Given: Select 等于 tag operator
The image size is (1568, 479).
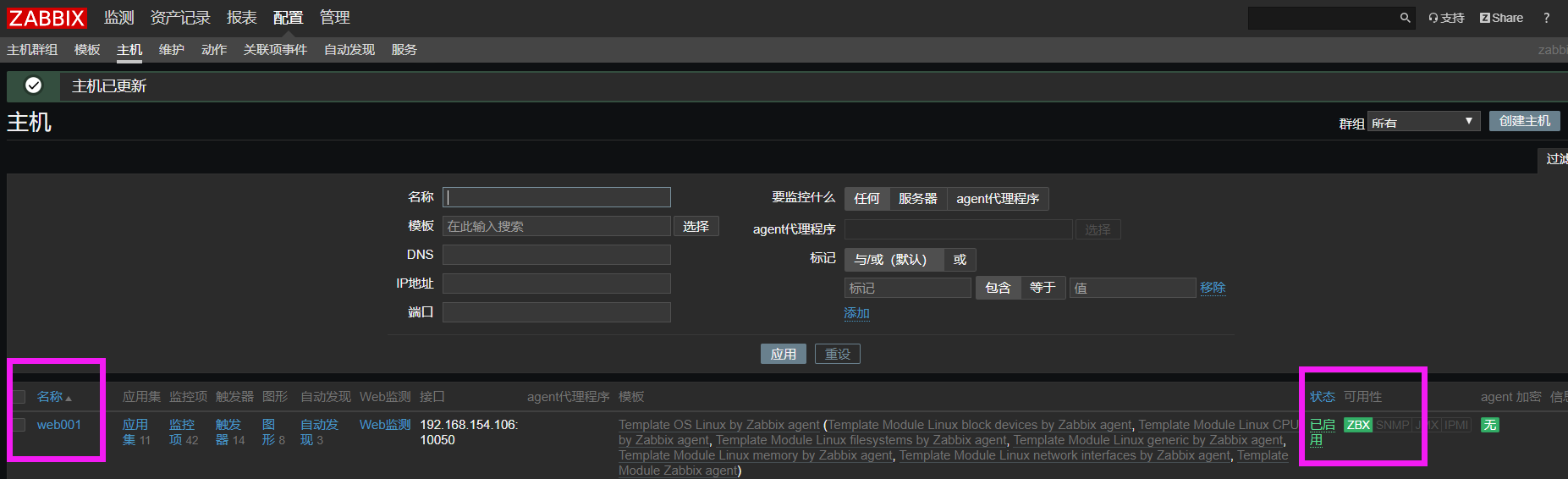Looking at the screenshot, I should (x=1043, y=288).
